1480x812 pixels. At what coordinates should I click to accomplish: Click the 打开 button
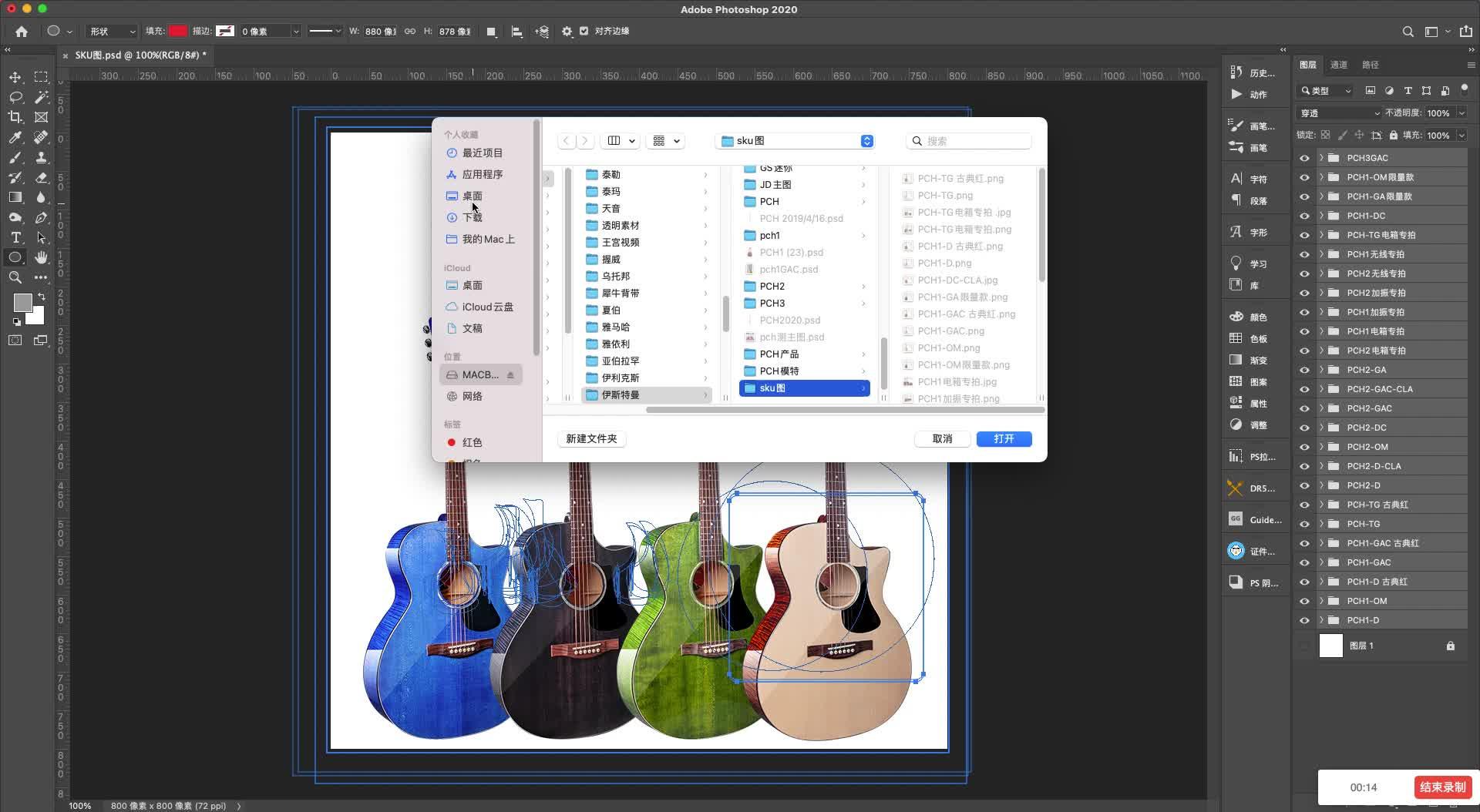(x=1004, y=438)
